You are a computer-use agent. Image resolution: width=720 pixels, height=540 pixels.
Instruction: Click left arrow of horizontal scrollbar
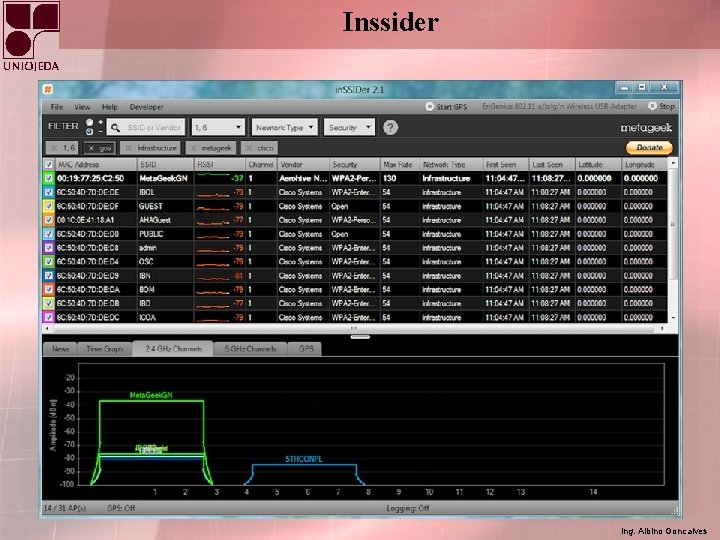point(47,328)
